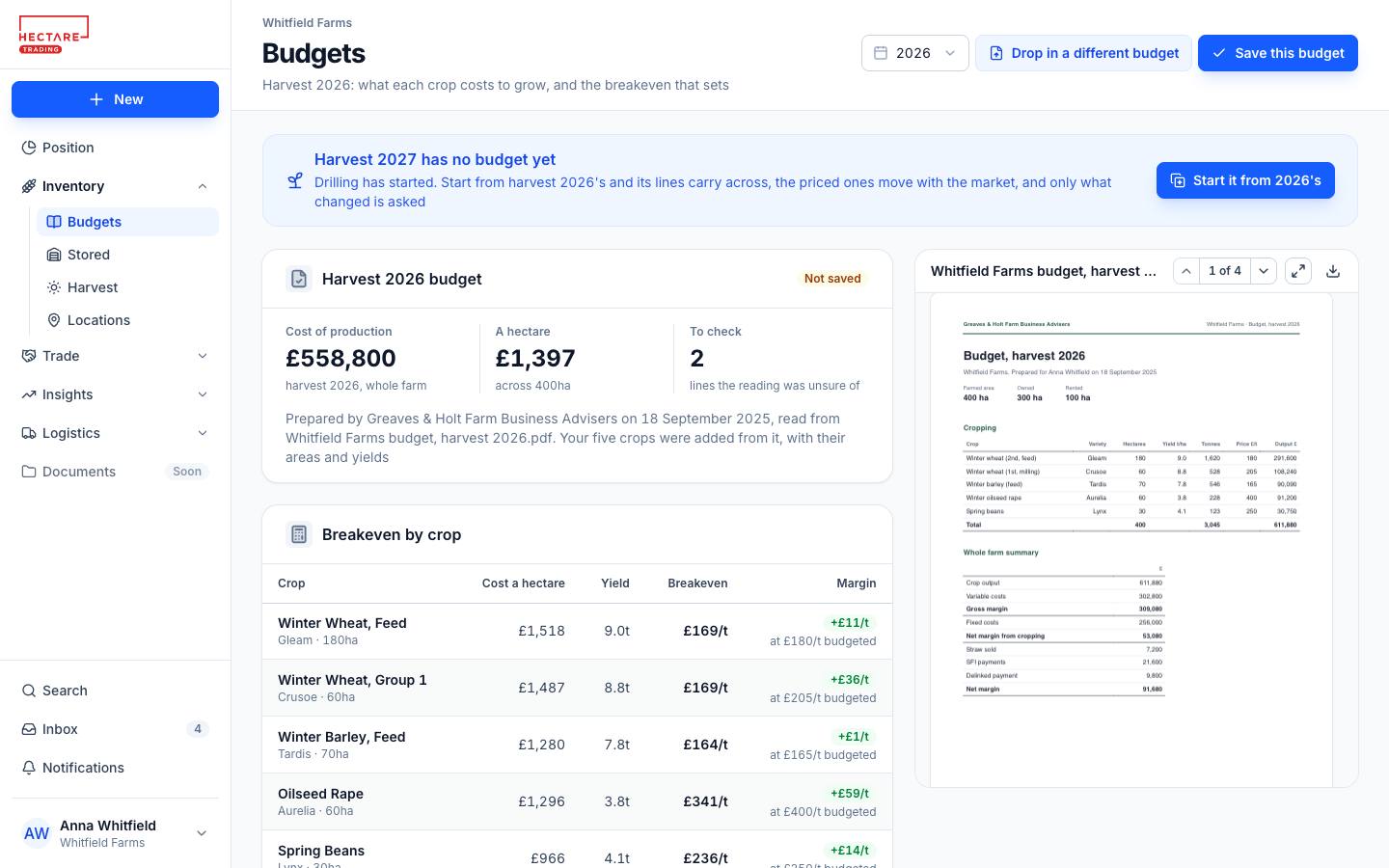Screen dimensions: 1389x868
Task: Click Save this budget
Action: pos(1278,53)
